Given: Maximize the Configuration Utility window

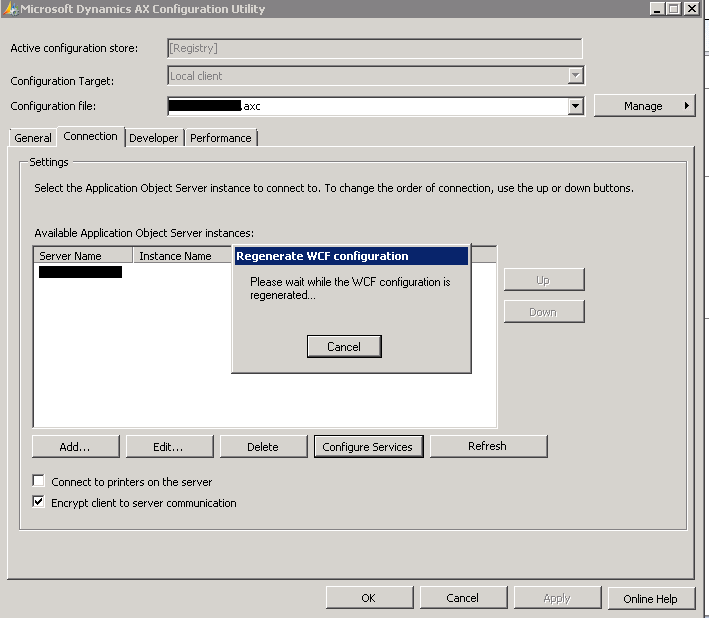Looking at the screenshot, I should pyautogui.click(x=674, y=9).
